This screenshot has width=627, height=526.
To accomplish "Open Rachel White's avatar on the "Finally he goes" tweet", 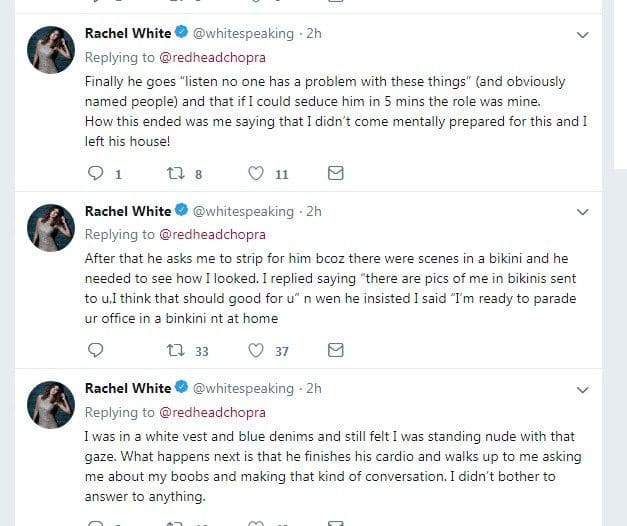I will 45,49.
